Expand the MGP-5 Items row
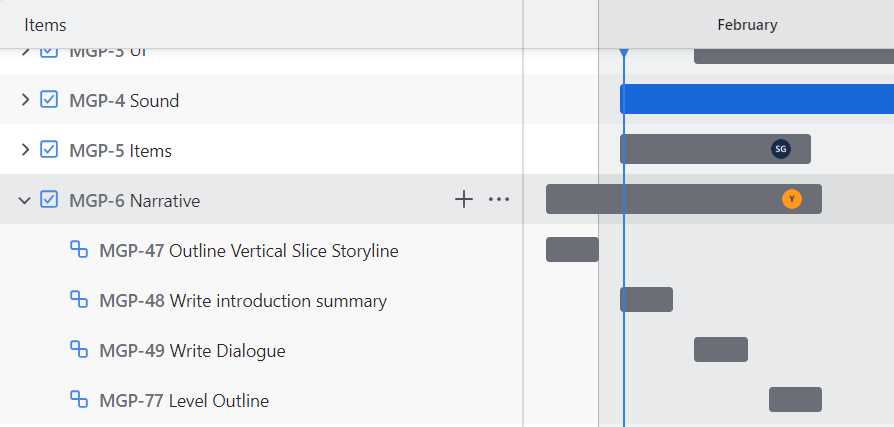 pyautogui.click(x=25, y=149)
